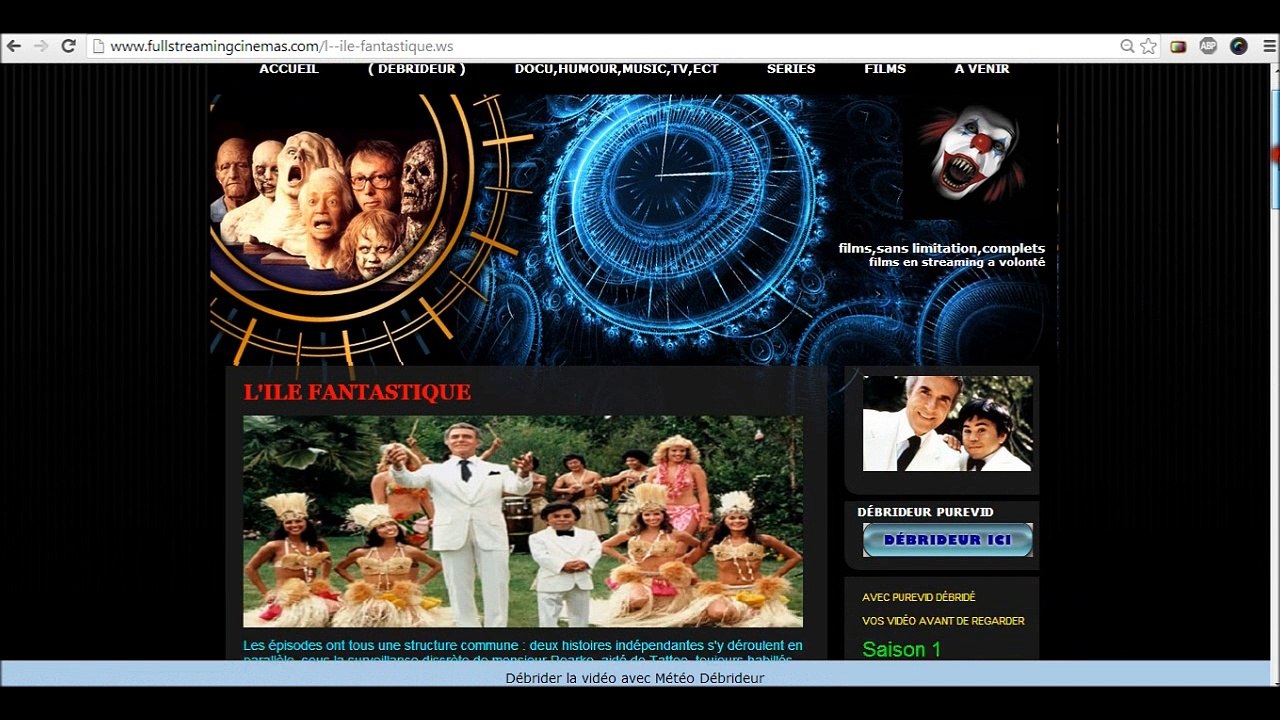Click the L'ILE FANTASTIQUE title heading
Viewport: 1280px width, 720px height.
click(357, 392)
